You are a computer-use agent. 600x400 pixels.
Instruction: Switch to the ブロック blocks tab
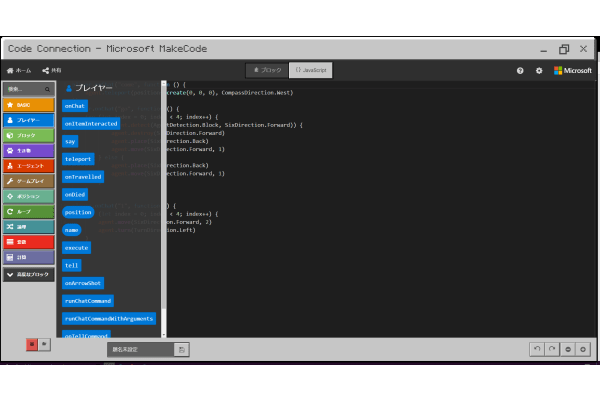pyautogui.click(x=267, y=70)
